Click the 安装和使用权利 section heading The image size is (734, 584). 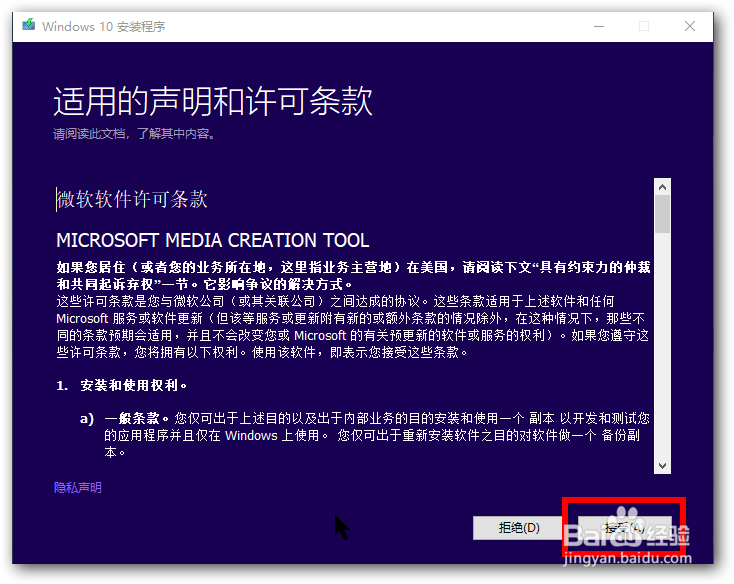point(133,385)
